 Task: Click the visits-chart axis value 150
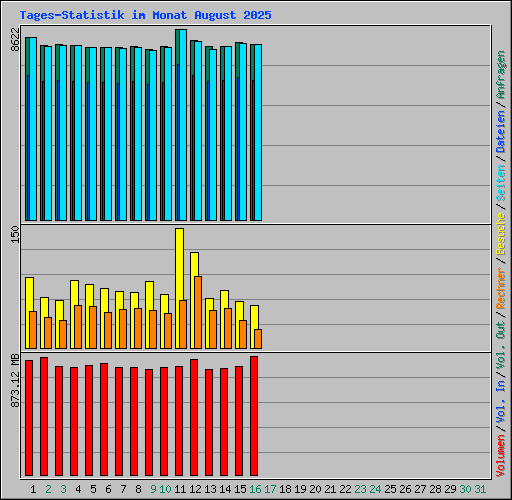15,234
